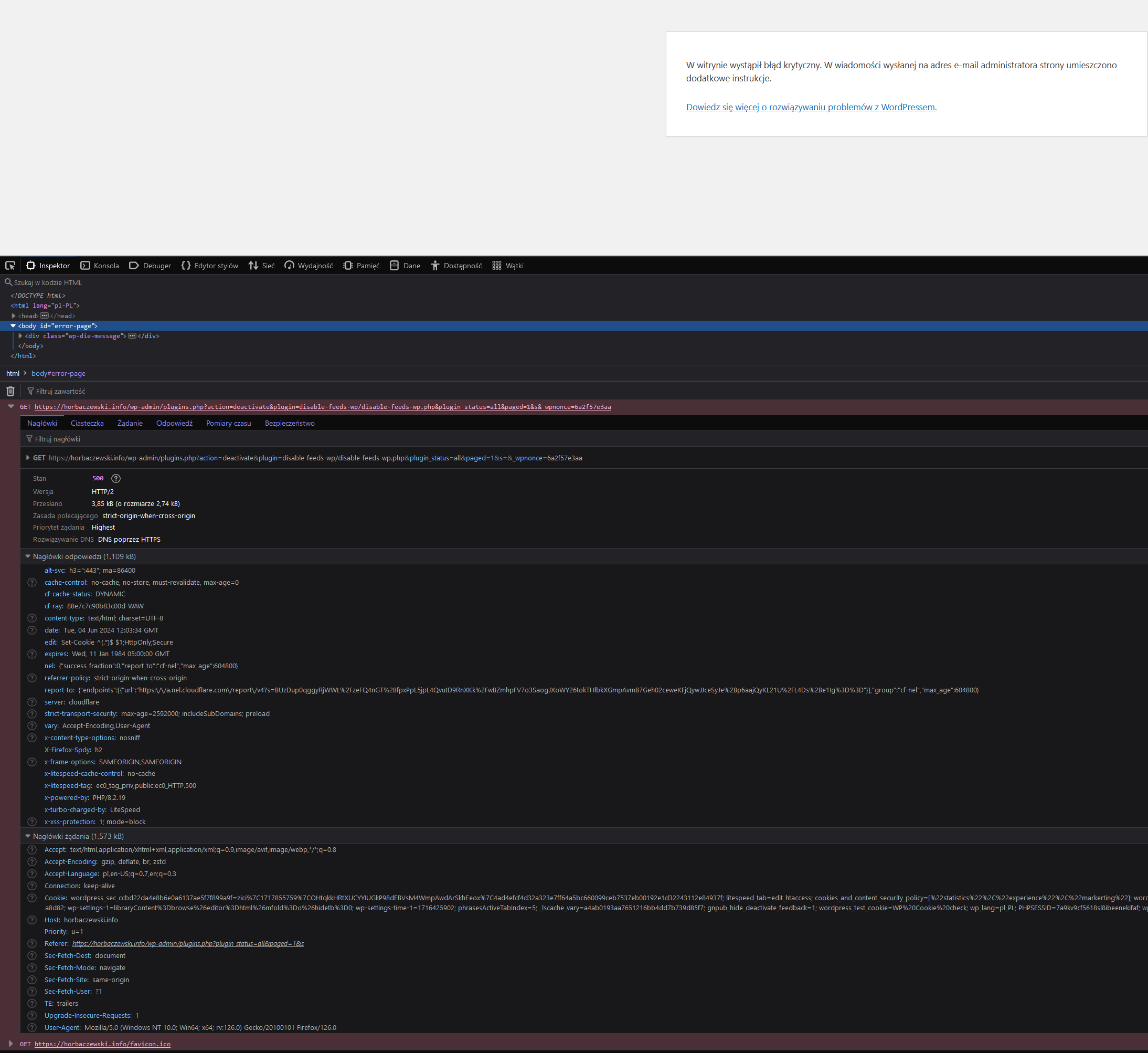The width and height of the screenshot is (1148, 1053).
Task: Switch to the Odpowiedź tab
Action: pos(174,424)
